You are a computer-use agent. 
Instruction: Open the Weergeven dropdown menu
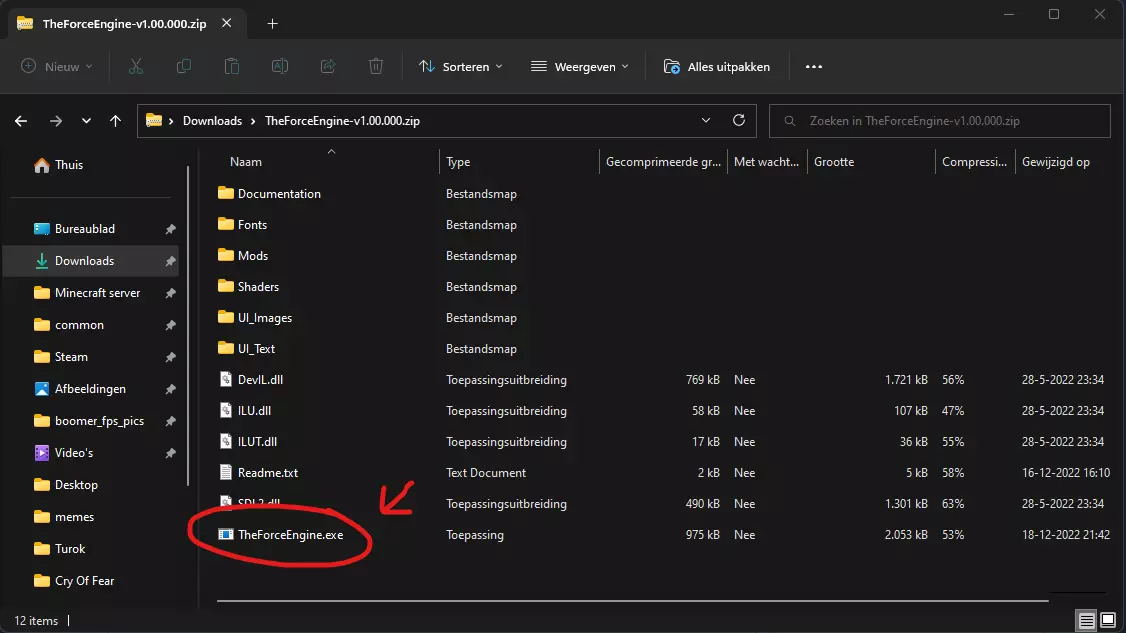click(580, 67)
